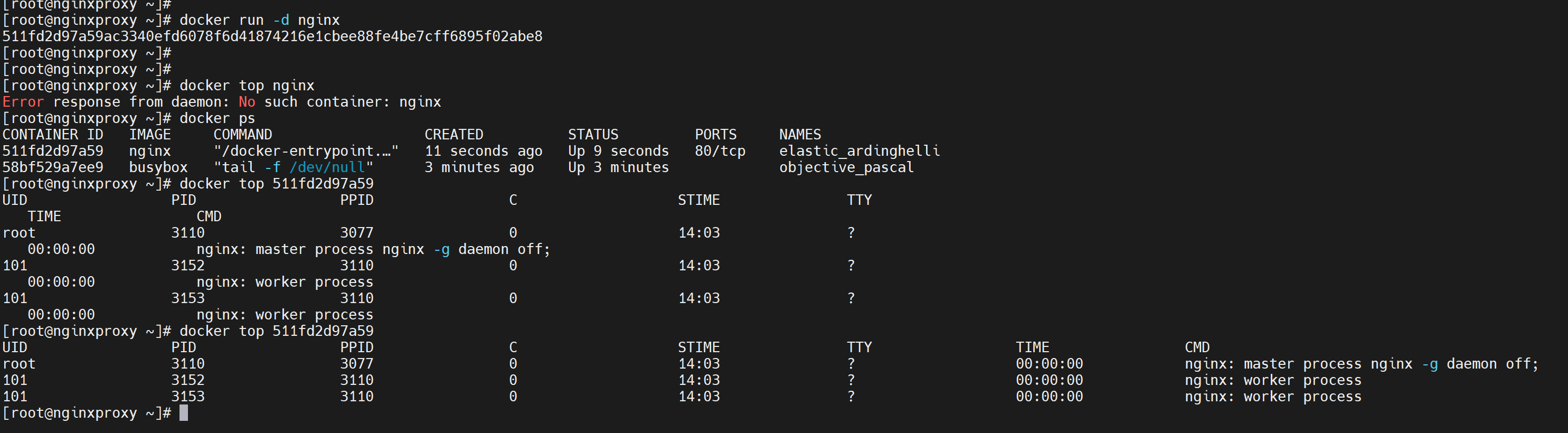This screenshot has width=1568, height=433.
Task: Click the CONTAINER ID column header
Action: pyautogui.click(x=53, y=135)
